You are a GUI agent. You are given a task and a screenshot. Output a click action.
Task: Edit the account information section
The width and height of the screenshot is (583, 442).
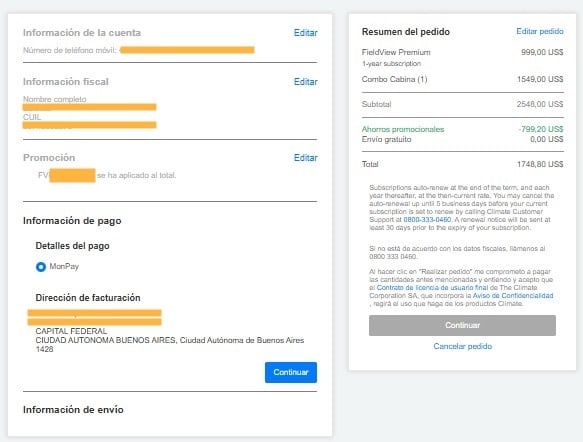[x=306, y=33]
